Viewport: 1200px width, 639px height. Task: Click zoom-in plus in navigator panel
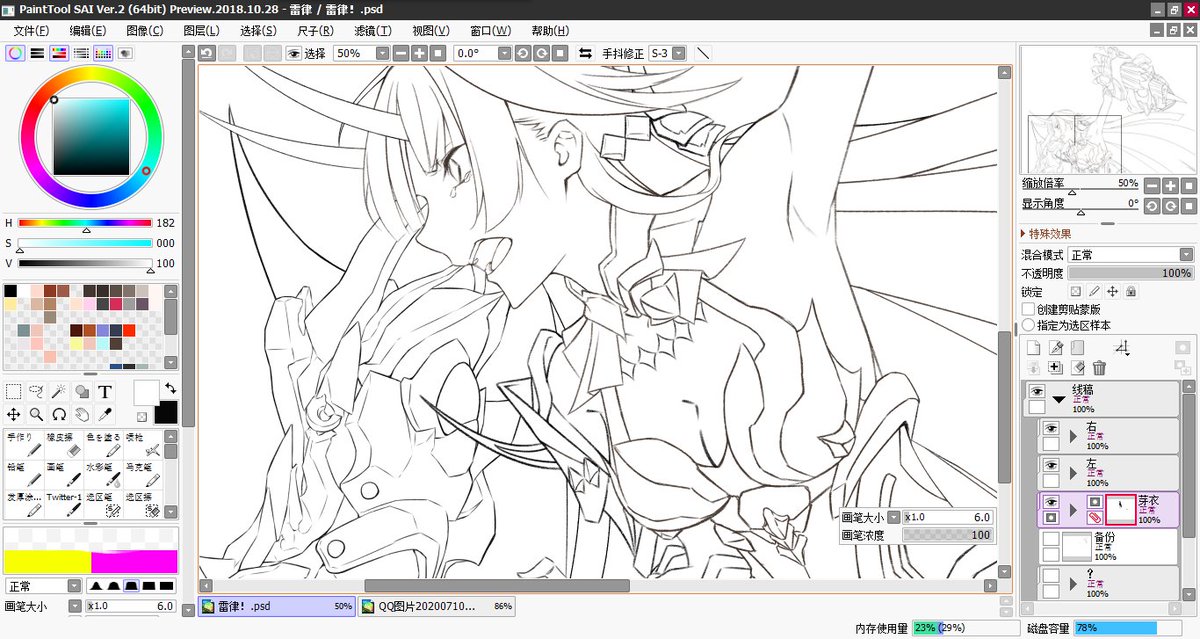click(x=1170, y=185)
